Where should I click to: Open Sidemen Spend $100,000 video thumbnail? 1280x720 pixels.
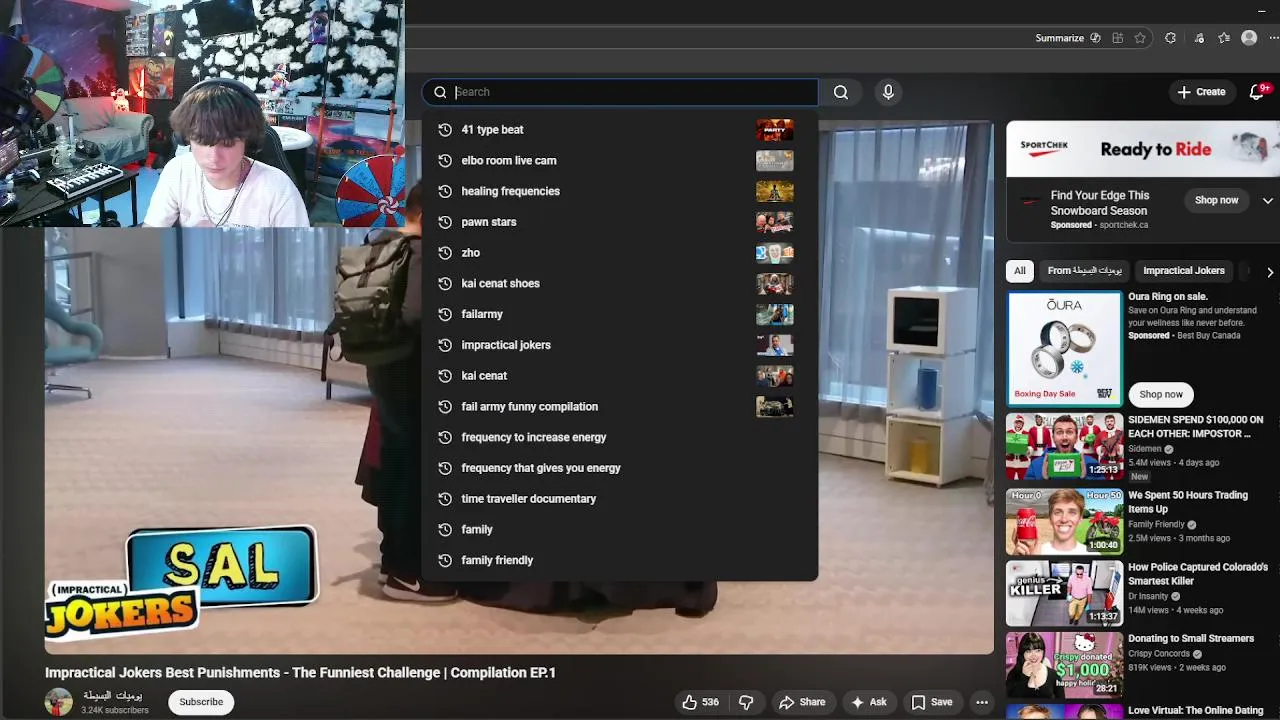pos(1064,446)
